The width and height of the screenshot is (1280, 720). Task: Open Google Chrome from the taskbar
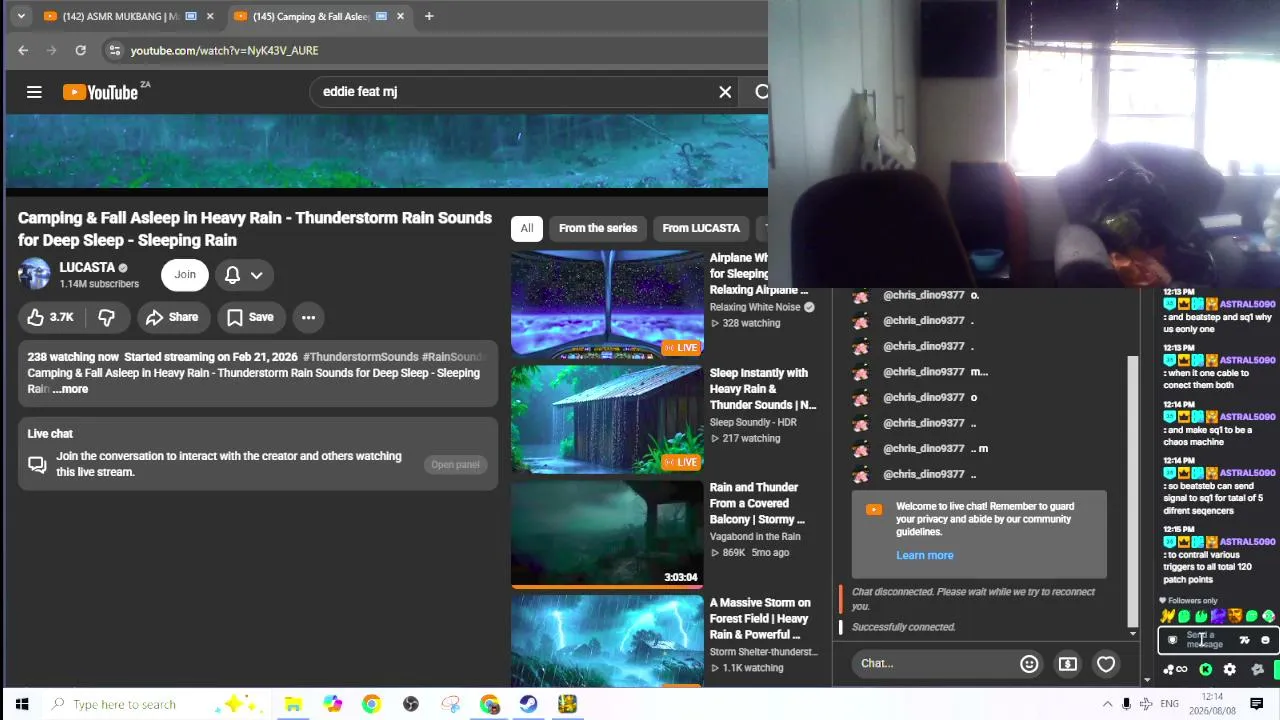371,704
